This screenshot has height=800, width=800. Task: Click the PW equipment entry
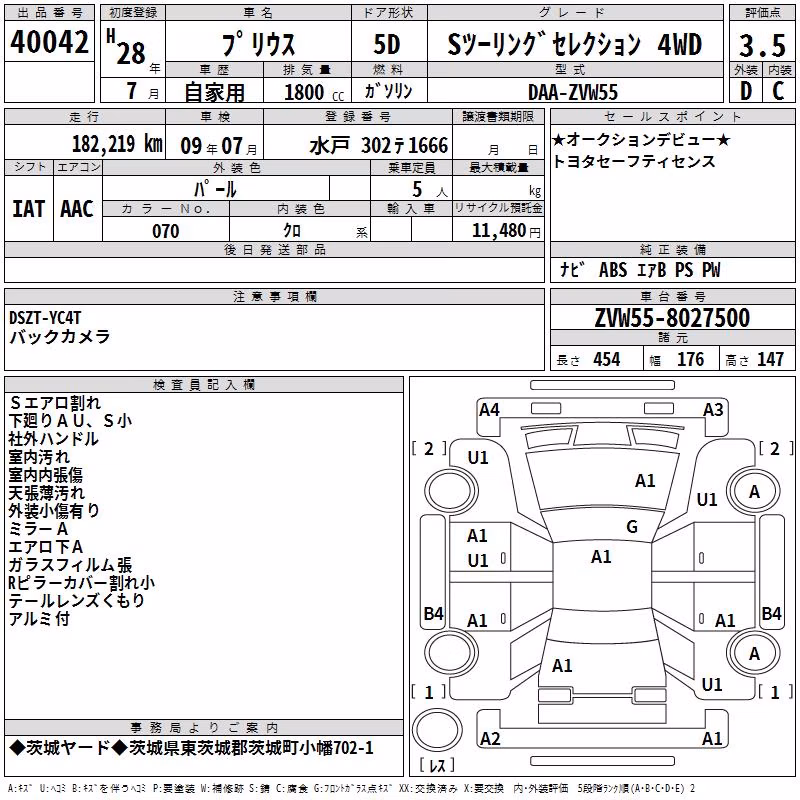(711, 270)
